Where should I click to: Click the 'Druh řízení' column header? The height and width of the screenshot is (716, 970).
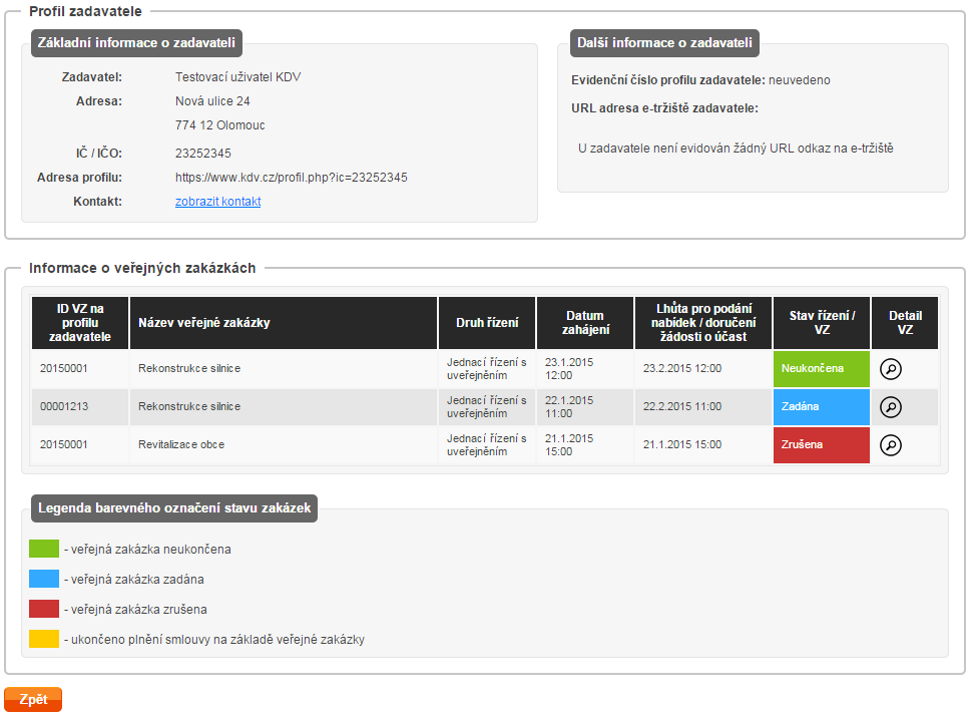click(x=487, y=323)
